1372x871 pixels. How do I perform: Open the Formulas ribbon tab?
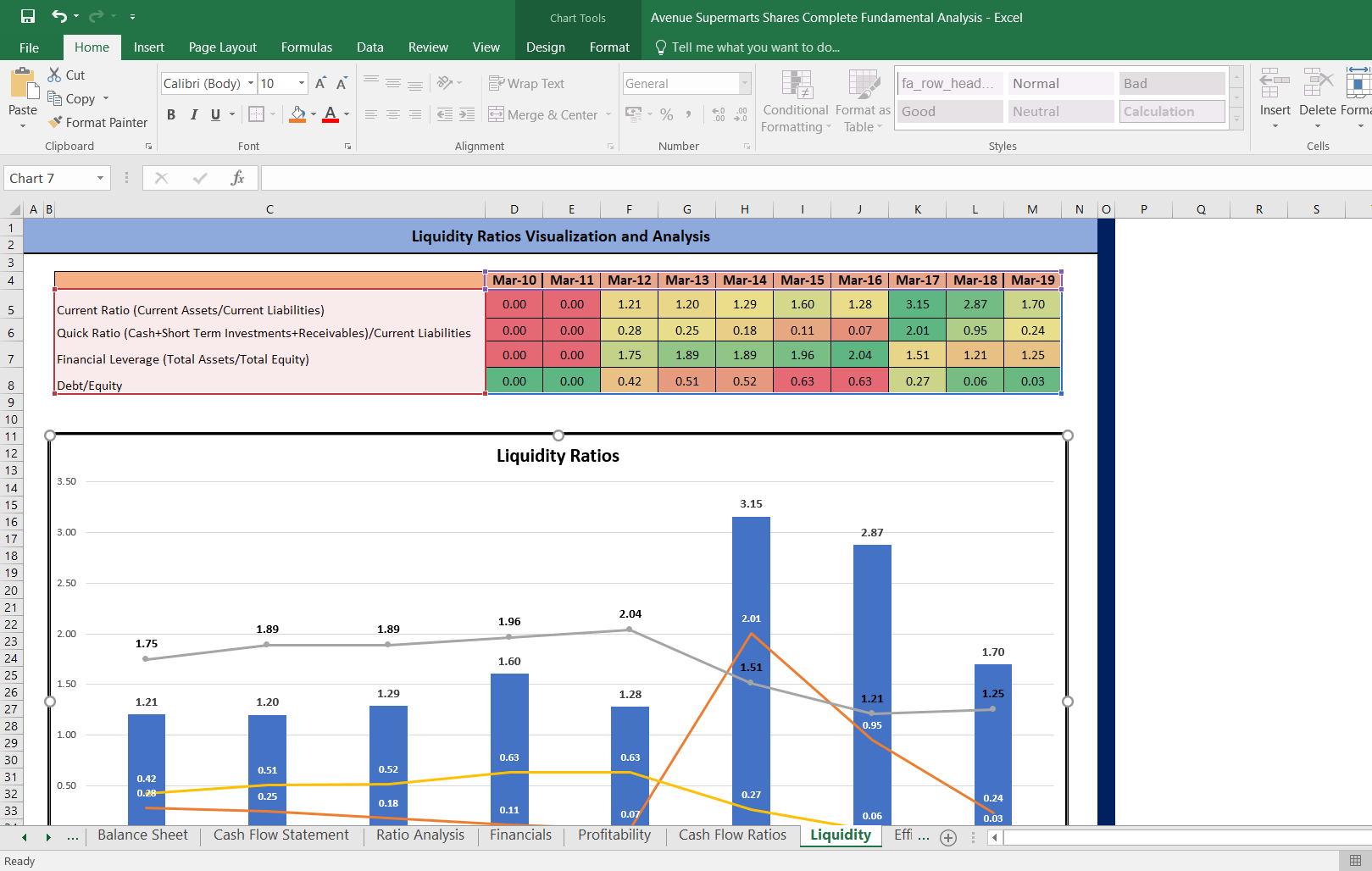(x=307, y=47)
